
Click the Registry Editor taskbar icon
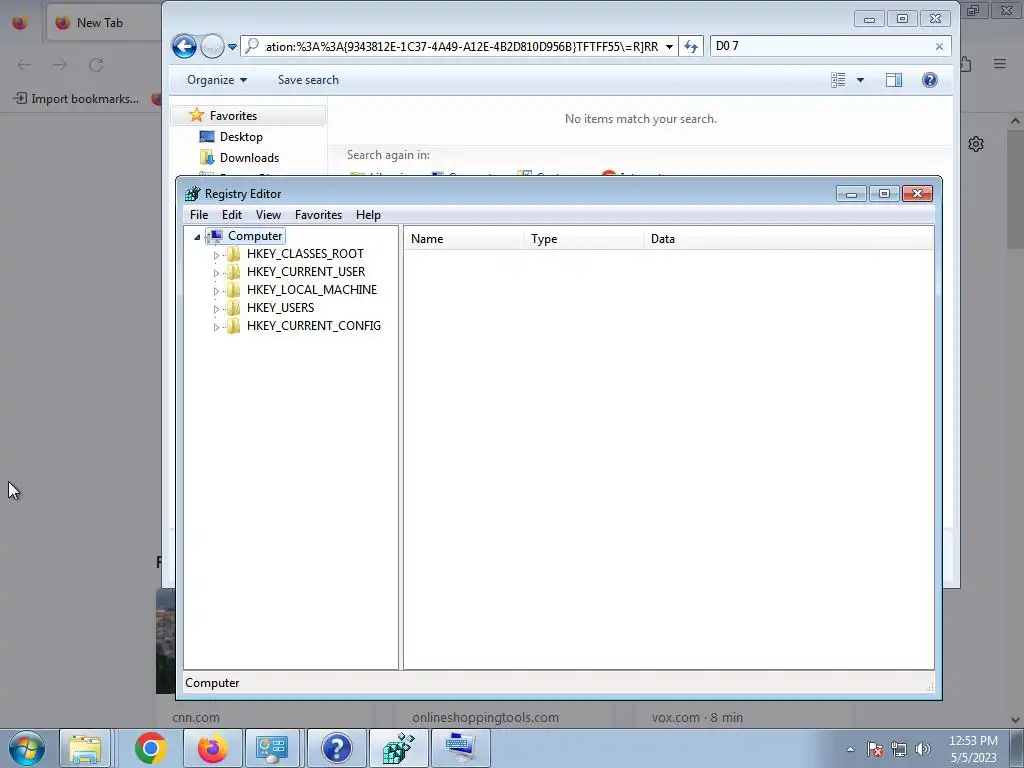[x=398, y=748]
